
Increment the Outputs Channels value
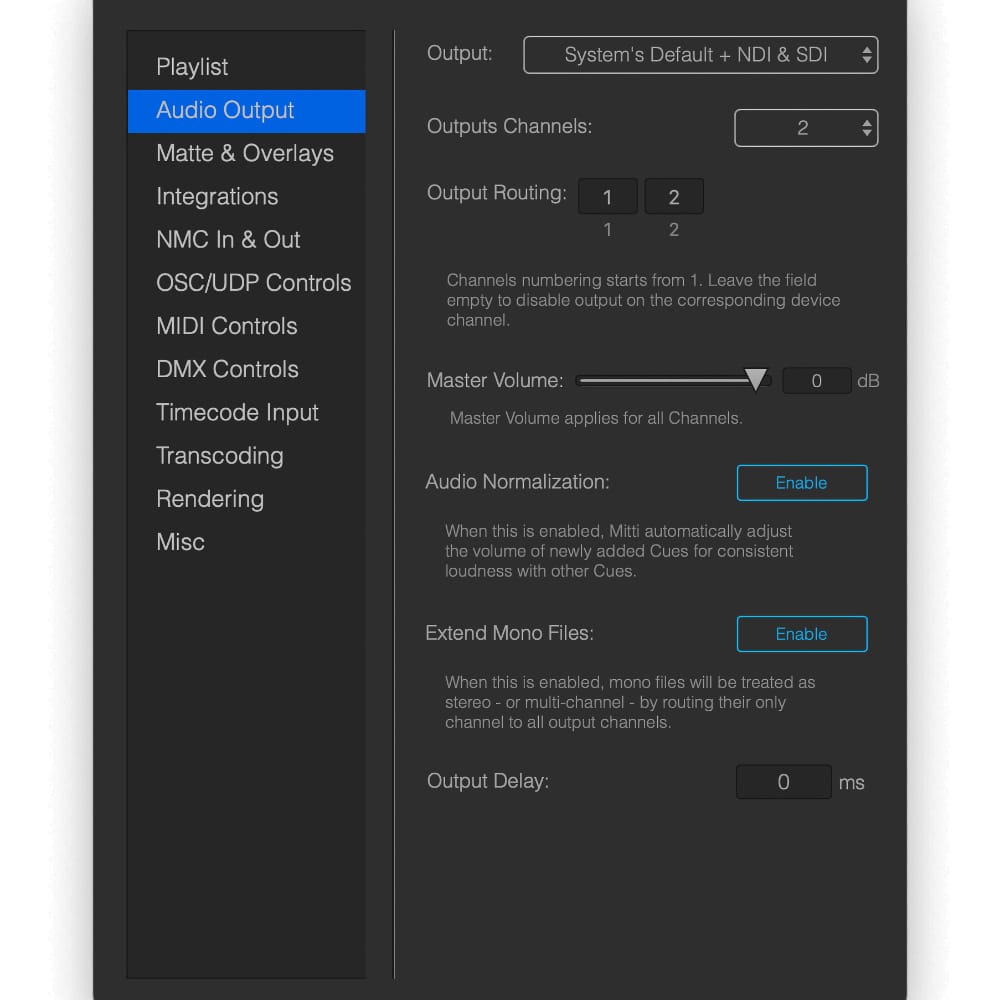866,122
